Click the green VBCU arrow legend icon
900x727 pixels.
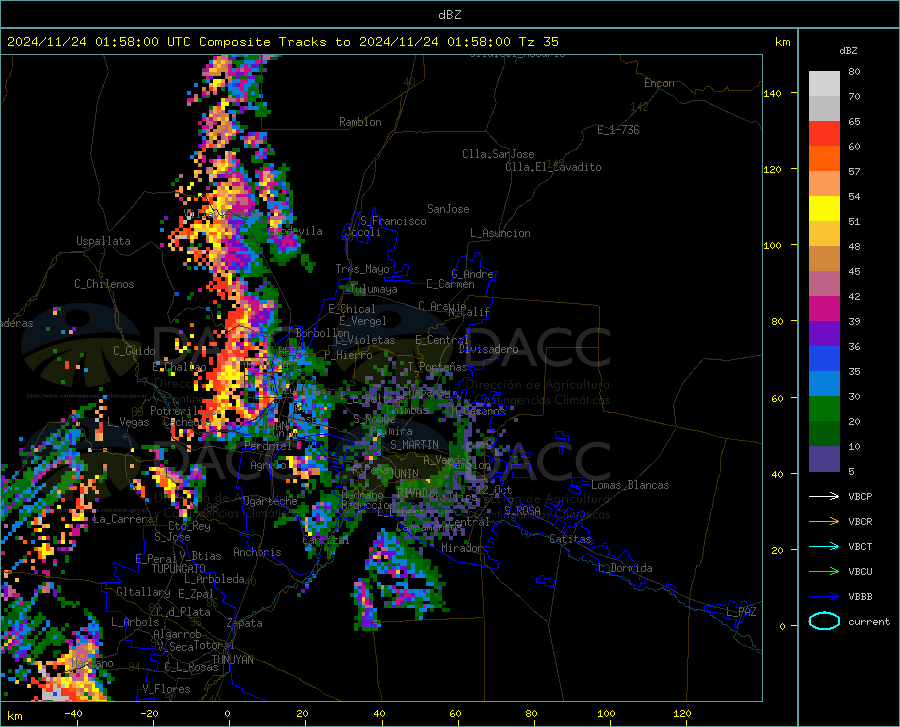pos(824,572)
